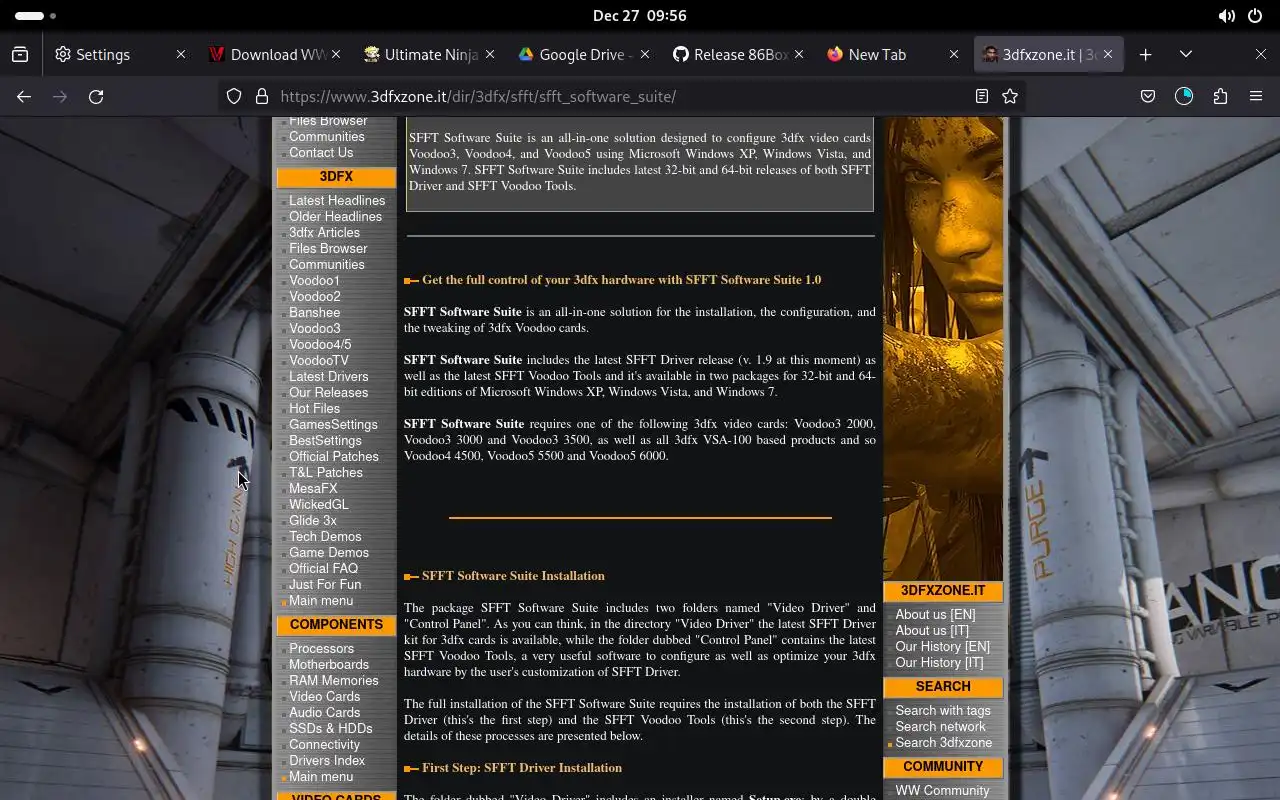Switch to the Ultimate Ninja tab
This screenshot has width=1280, height=800.
point(432,55)
